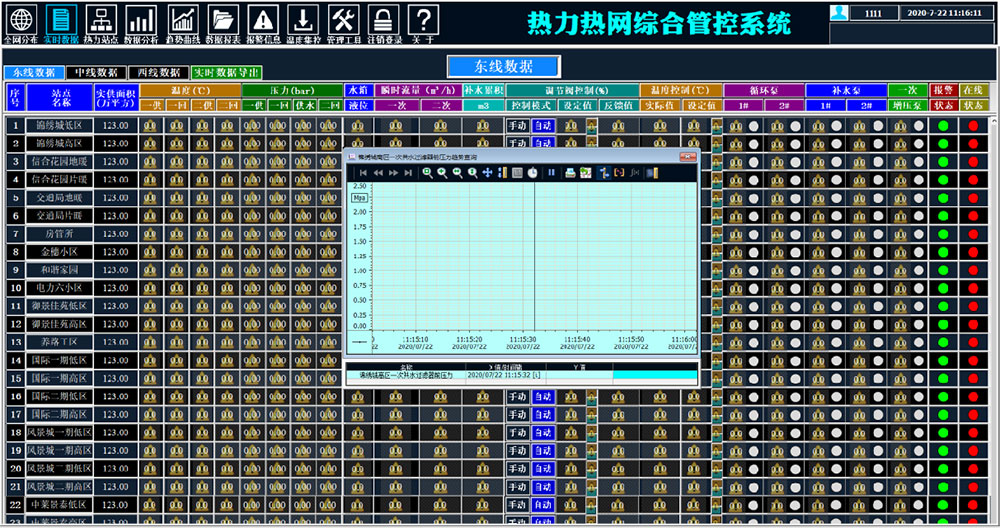Click 注销登录 padlock icon
The height and width of the screenshot is (528, 1000).
point(383,20)
